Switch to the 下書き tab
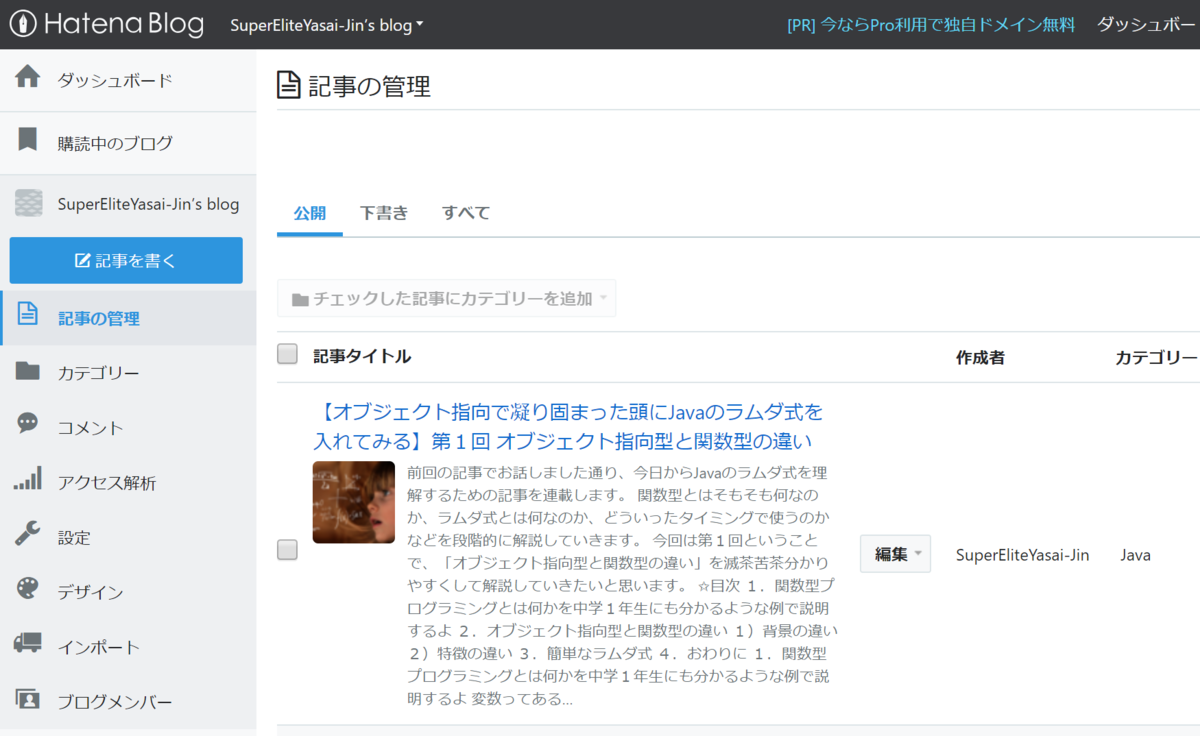The height and width of the screenshot is (736, 1200). point(384,213)
